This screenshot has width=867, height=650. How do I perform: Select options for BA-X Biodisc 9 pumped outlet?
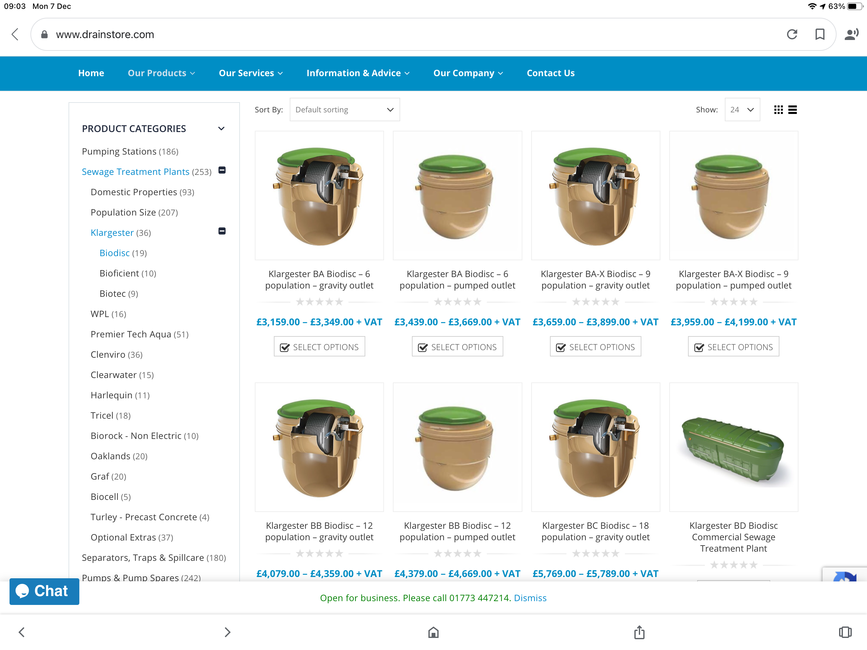(x=734, y=347)
